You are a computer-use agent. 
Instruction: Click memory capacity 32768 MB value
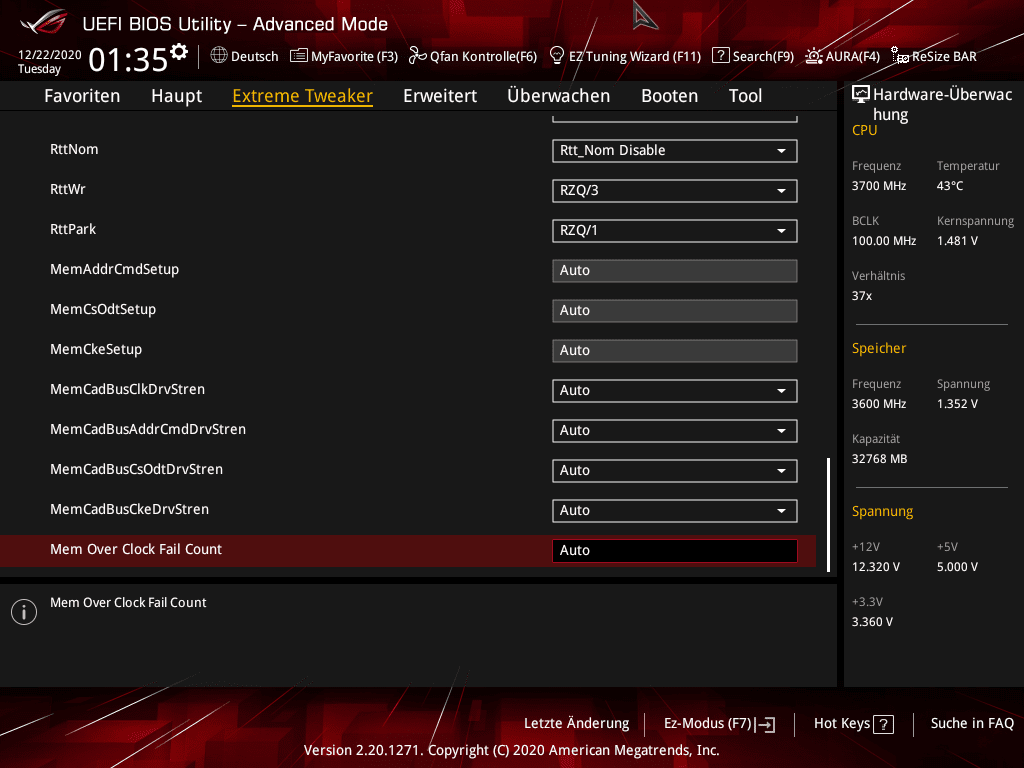[880, 458]
